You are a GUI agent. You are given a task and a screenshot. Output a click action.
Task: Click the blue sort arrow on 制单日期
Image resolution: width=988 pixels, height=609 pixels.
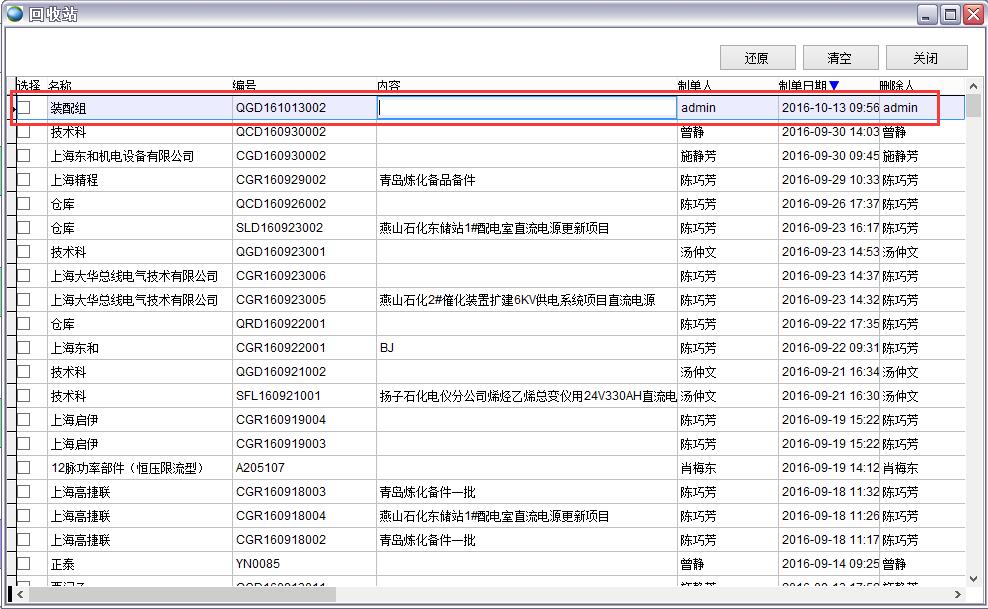pos(834,86)
